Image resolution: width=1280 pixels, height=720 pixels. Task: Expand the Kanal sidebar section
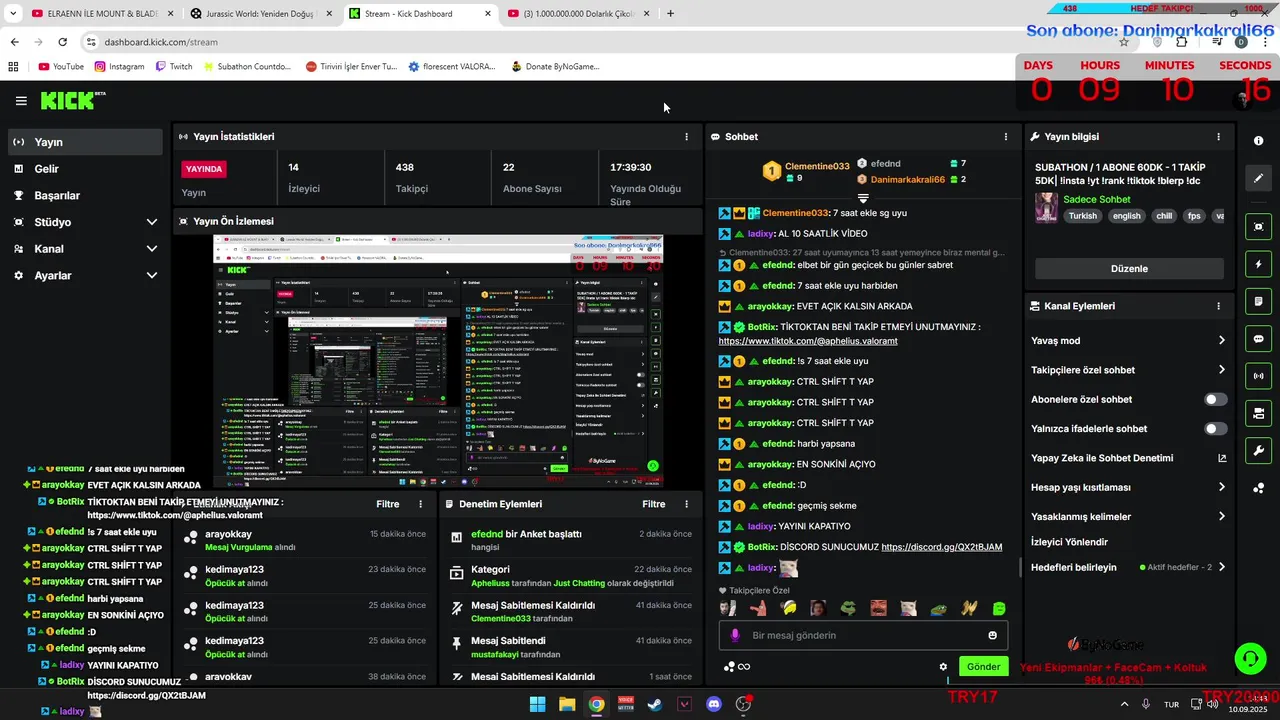point(152,249)
